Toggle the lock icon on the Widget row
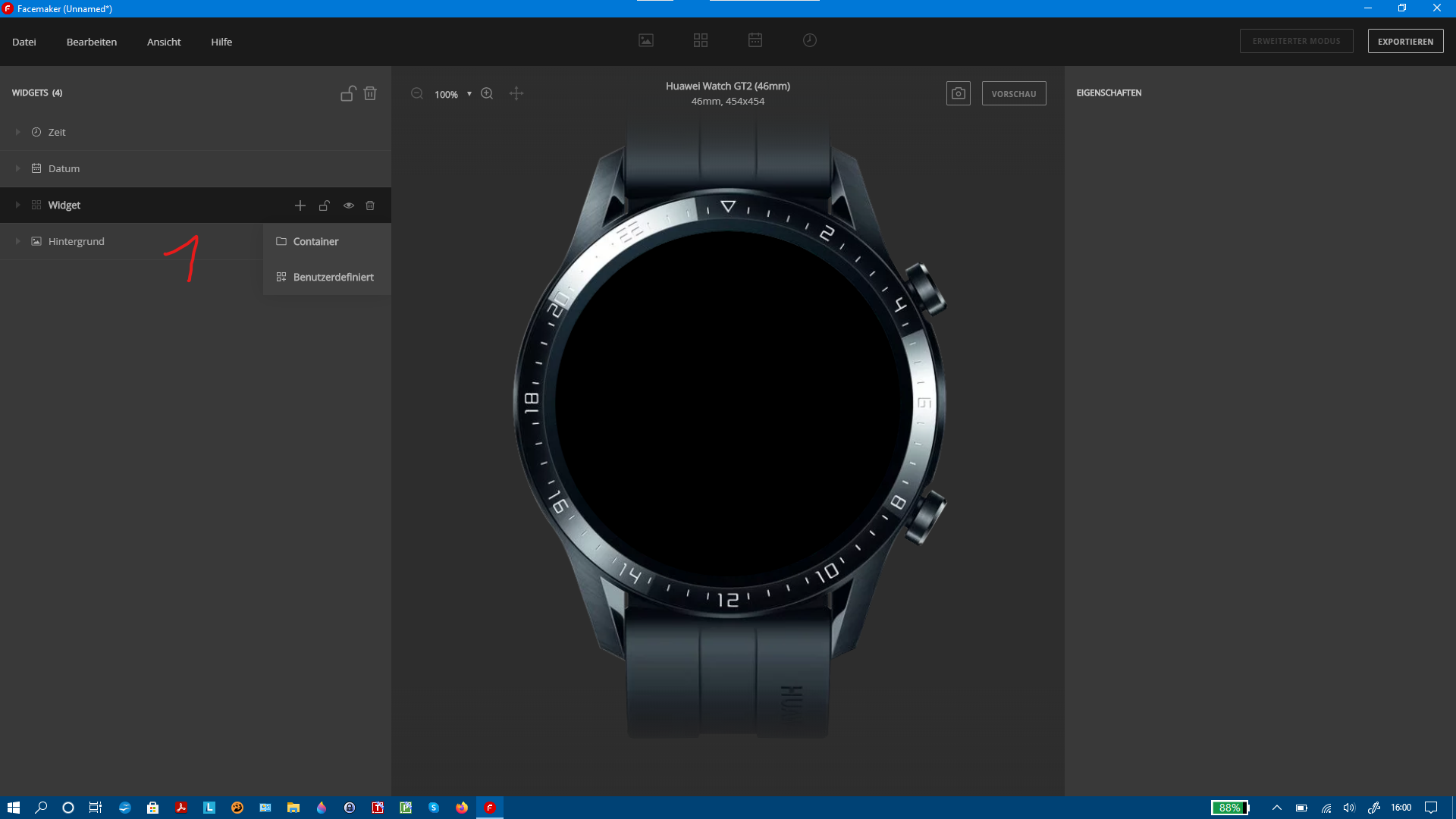Viewport: 1456px width, 819px height. point(325,206)
